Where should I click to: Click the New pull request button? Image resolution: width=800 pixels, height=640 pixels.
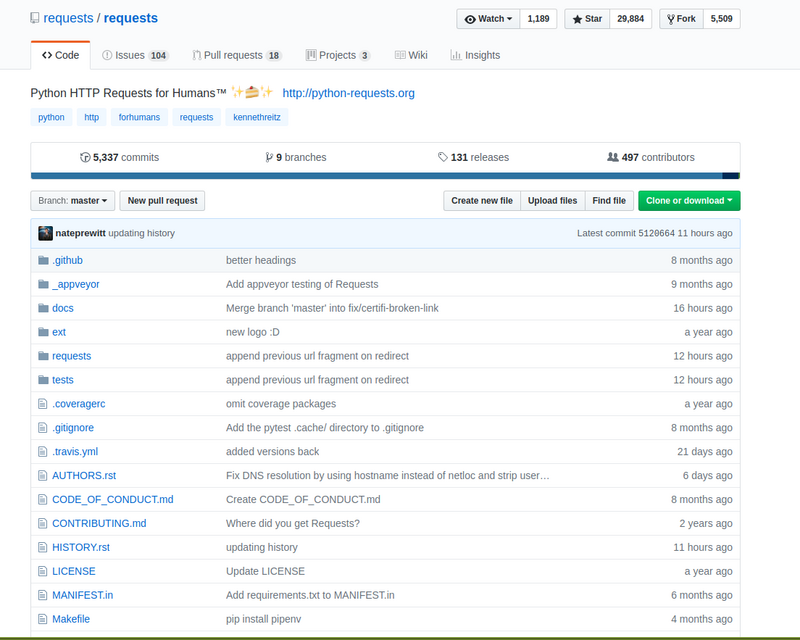coord(162,201)
